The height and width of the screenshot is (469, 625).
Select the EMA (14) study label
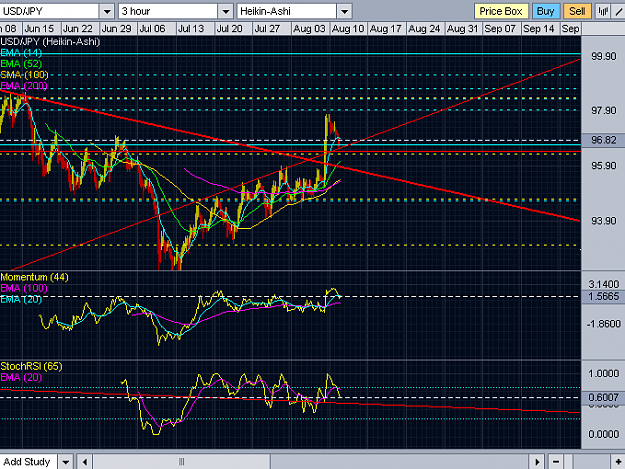coord(21,53)
